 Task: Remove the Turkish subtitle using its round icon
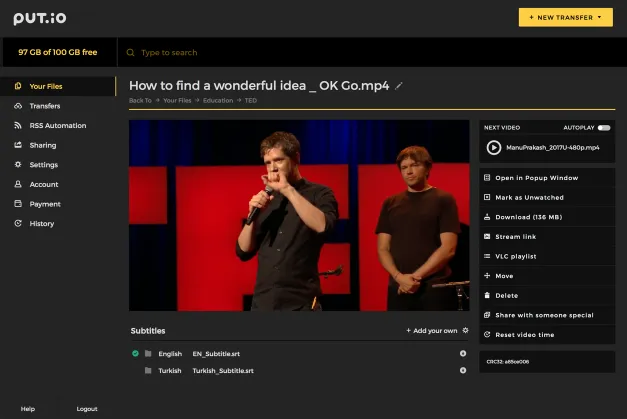pos(463,370)
